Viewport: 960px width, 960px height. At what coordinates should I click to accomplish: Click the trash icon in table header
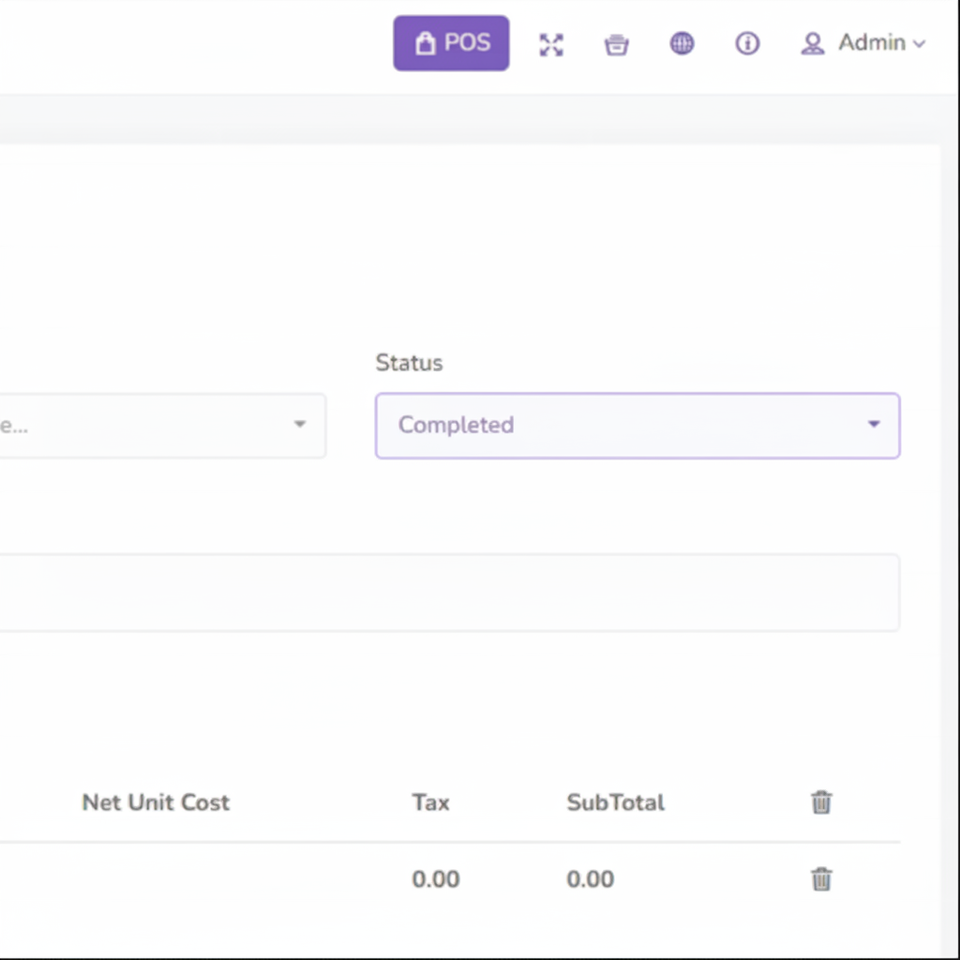tap(821, 802)
